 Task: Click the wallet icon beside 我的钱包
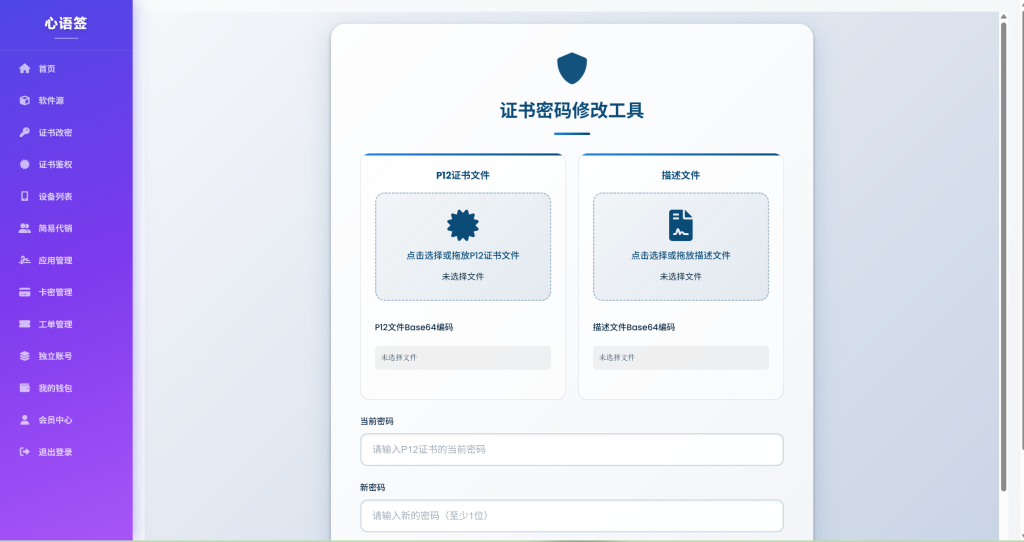click(x=25, y=388)
